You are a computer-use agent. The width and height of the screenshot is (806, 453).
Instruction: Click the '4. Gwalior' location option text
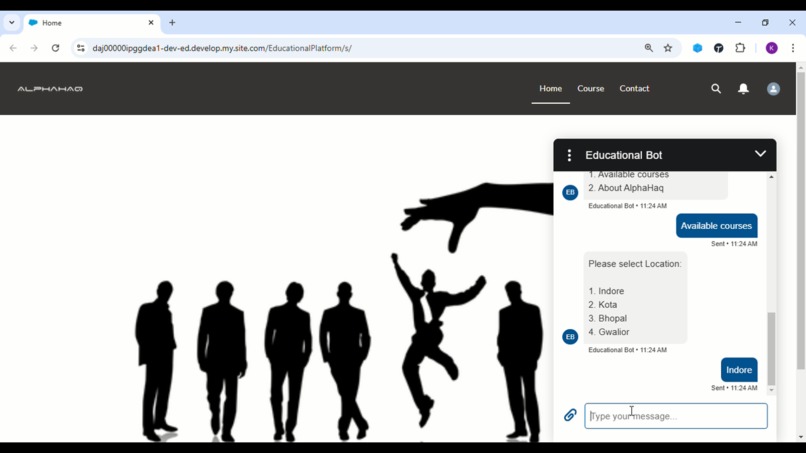pos(609,332)
